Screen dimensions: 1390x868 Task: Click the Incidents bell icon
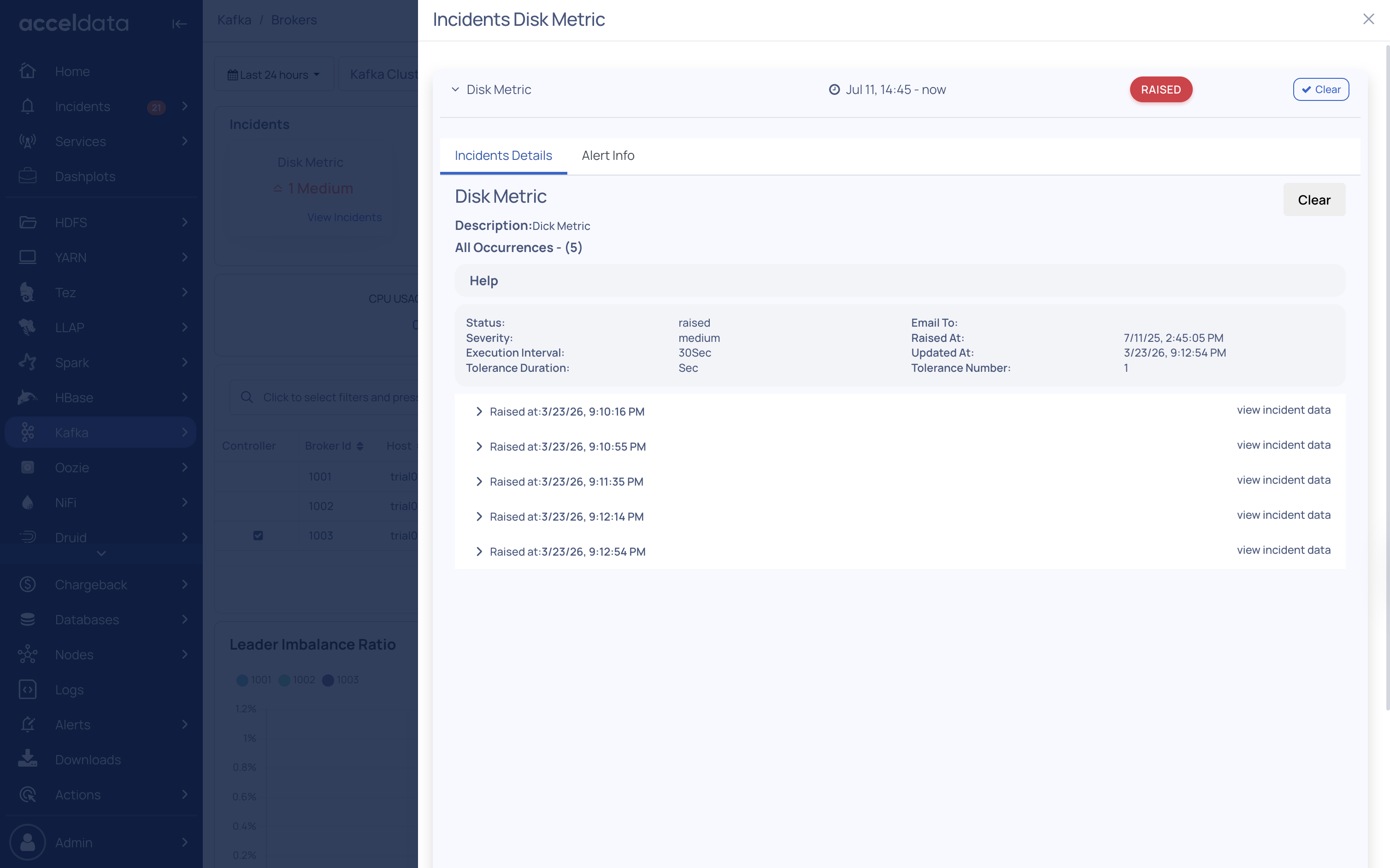coord(28,106)
